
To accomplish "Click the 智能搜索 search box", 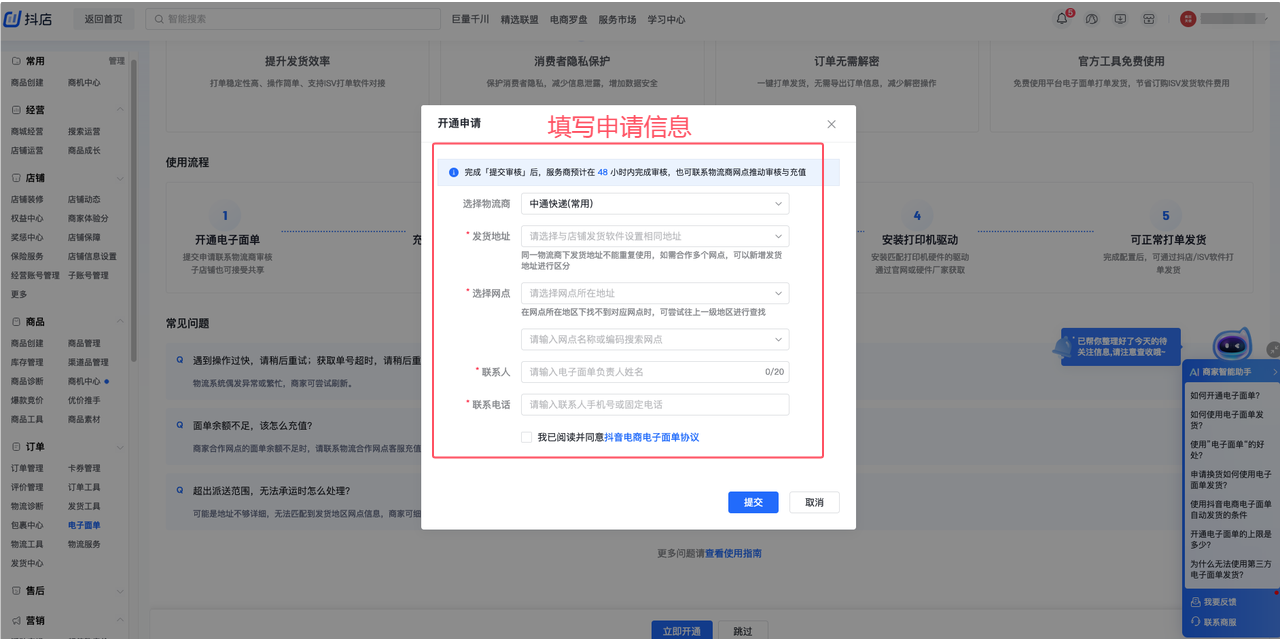I will click(x=293, y=19).
